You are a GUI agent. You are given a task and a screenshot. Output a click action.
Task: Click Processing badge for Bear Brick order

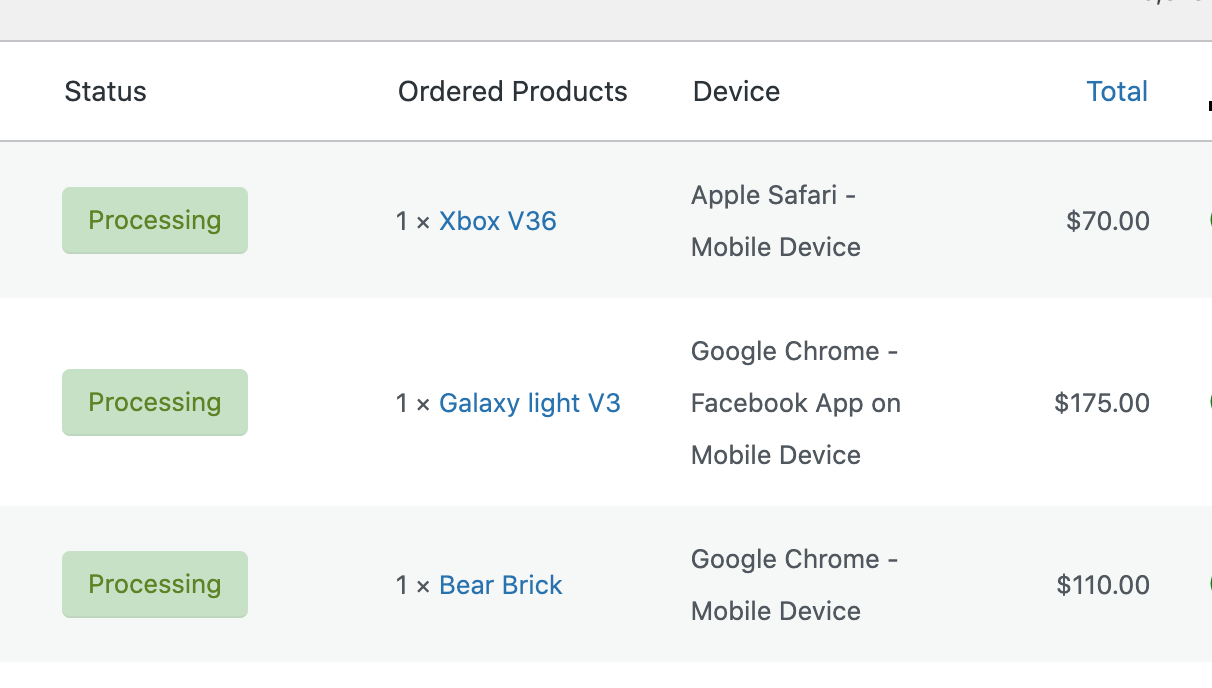[x=155, y=584]
